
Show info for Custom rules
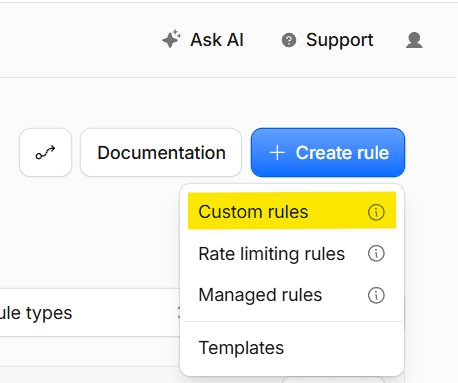pos(376,212)
